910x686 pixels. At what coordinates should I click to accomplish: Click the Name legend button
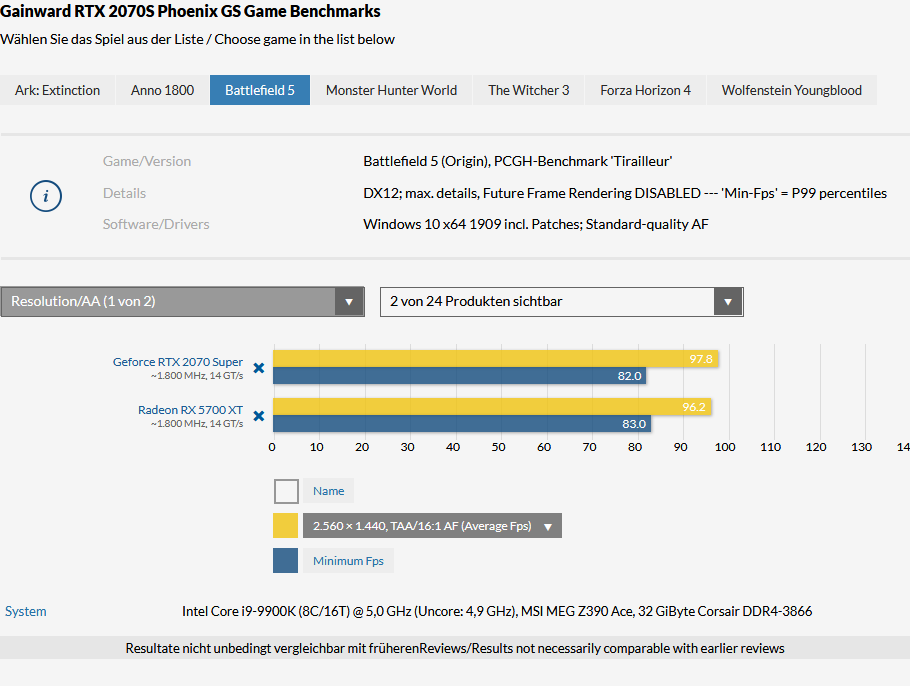[x=328, y=491]
